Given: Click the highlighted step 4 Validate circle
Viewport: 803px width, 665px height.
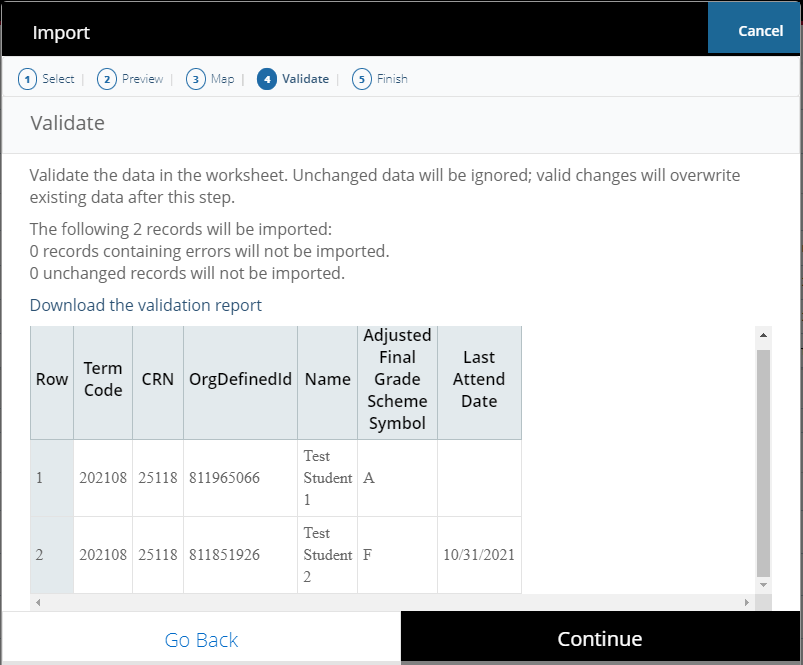Looking at the screenshot, I should pyautogui.click(x=265, y=78).
